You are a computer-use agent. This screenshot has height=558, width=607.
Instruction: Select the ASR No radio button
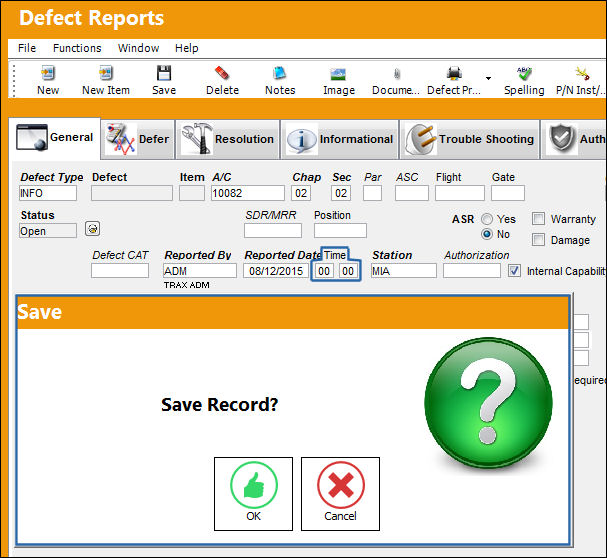pos(487,234)
